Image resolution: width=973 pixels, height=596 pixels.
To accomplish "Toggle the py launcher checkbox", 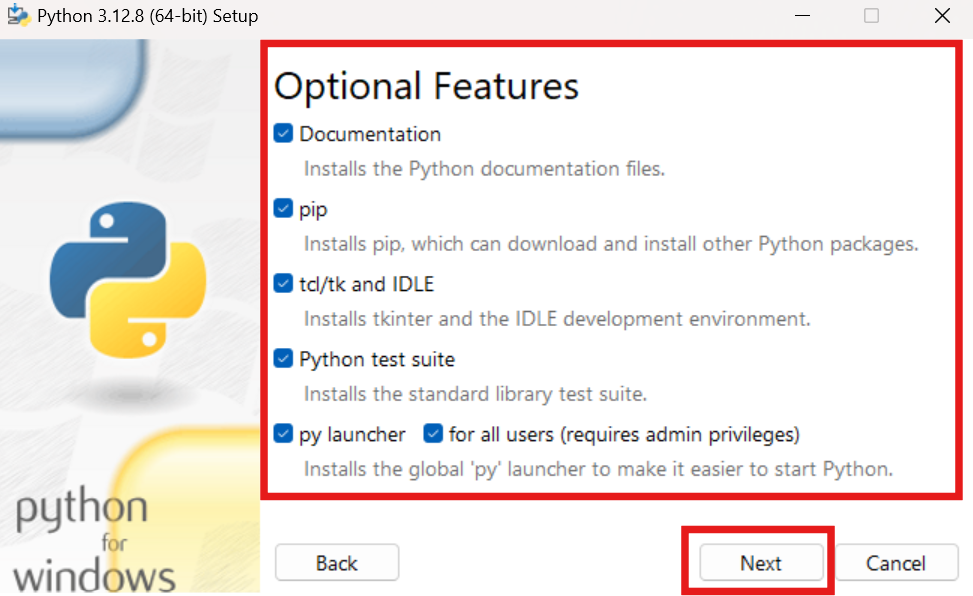I will pyautogui.click(x=283, y=434).
